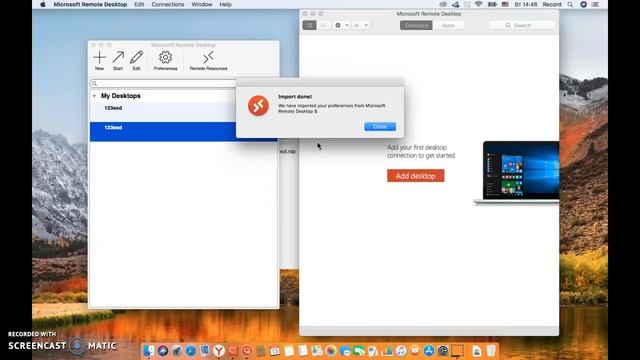The image size is (640, 360).
Task: Click the settings gear in the new window toolbar
Action: pyautogui.click(x=338, y=25)
